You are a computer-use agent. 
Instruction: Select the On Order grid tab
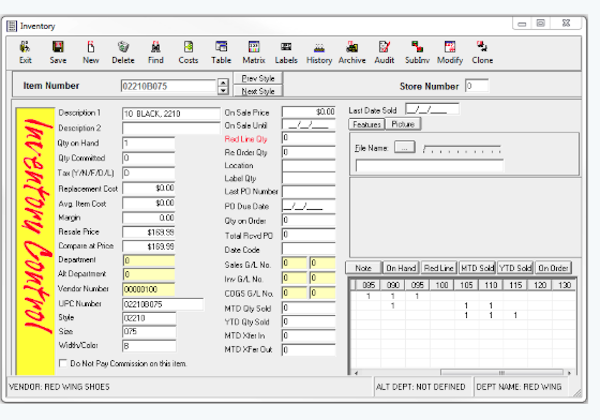pyautogui.click(x=553, y=268)
